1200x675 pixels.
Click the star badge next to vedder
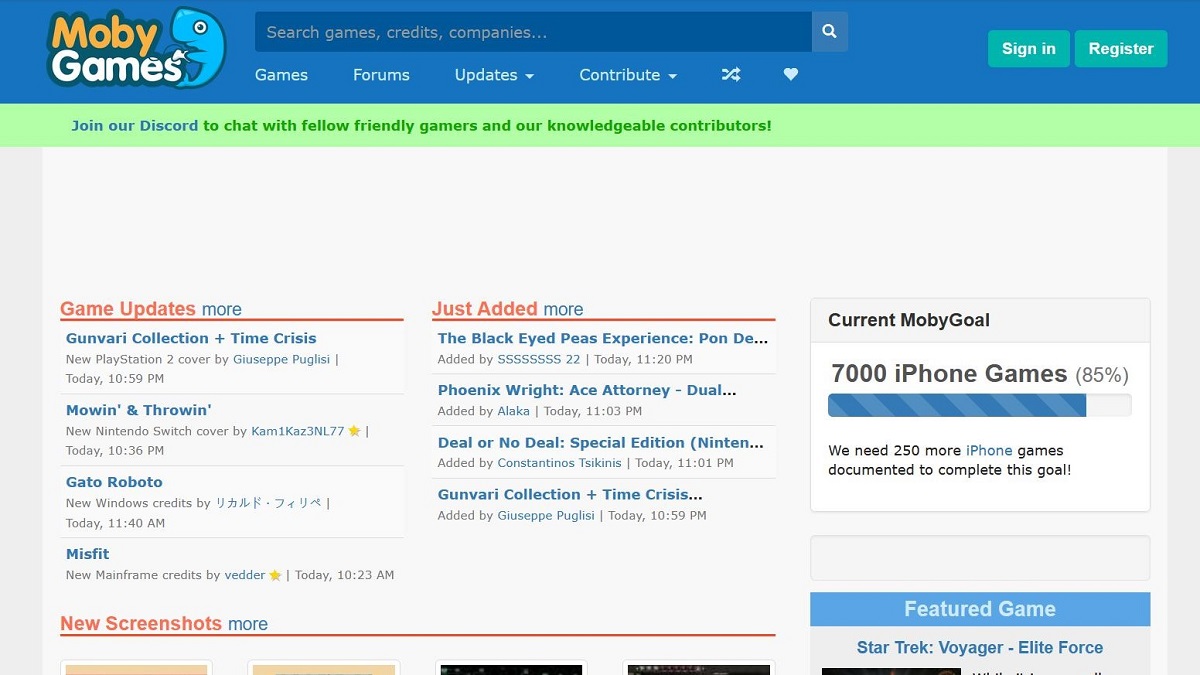(275, 576)
